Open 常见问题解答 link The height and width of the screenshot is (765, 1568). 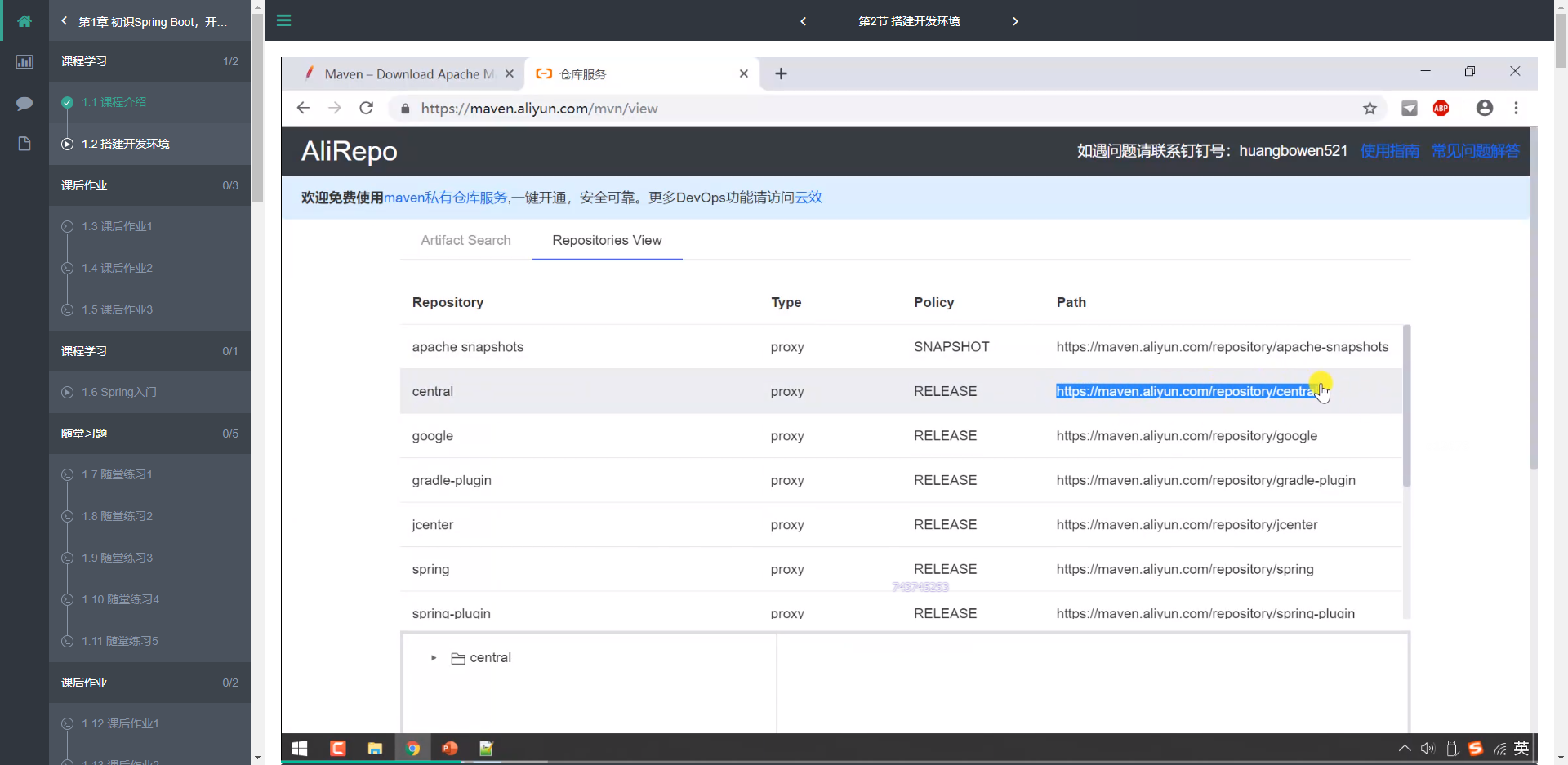(x=1476, y=150)
